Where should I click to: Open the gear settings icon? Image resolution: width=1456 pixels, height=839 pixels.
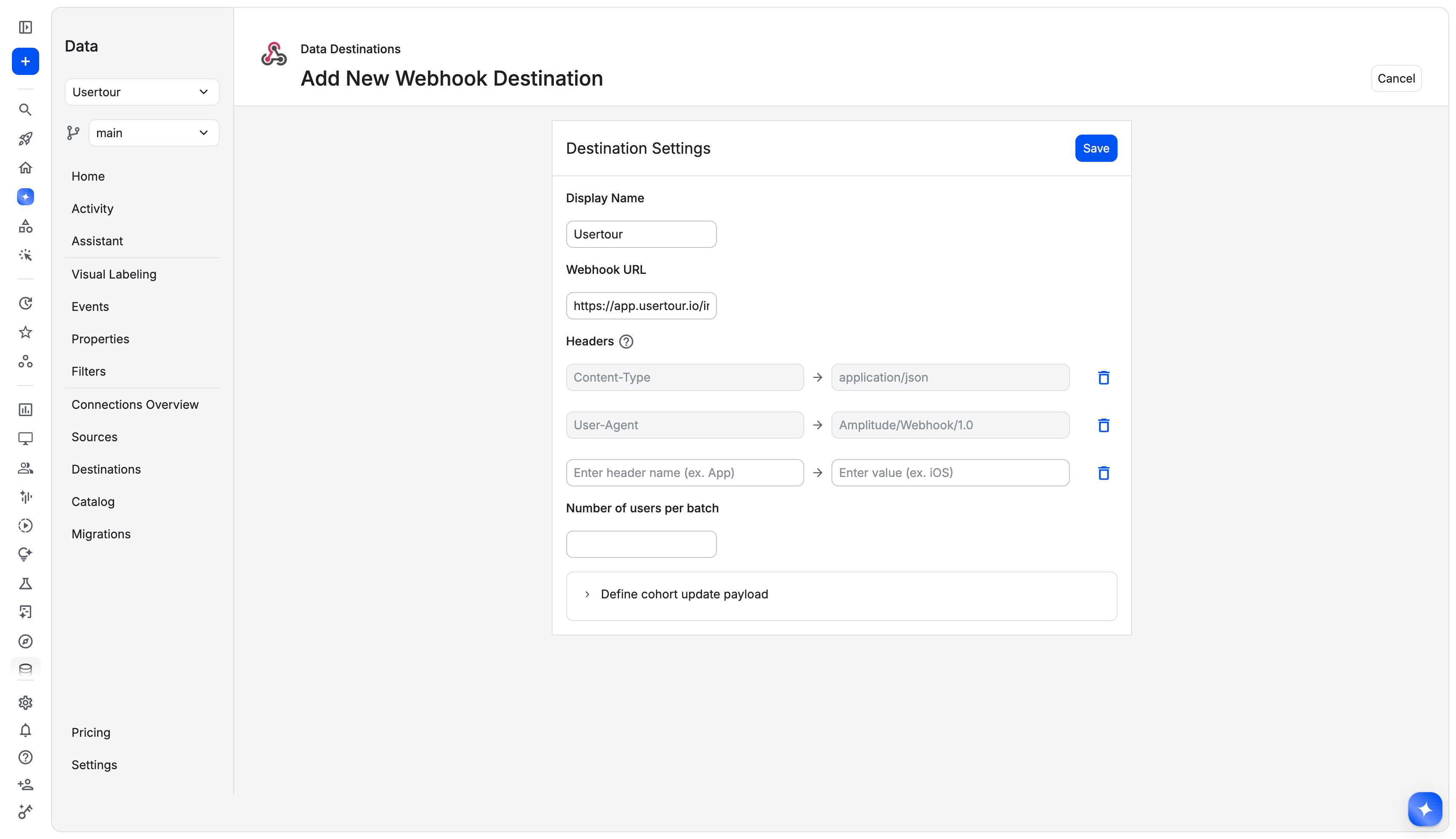coord(26,702)
